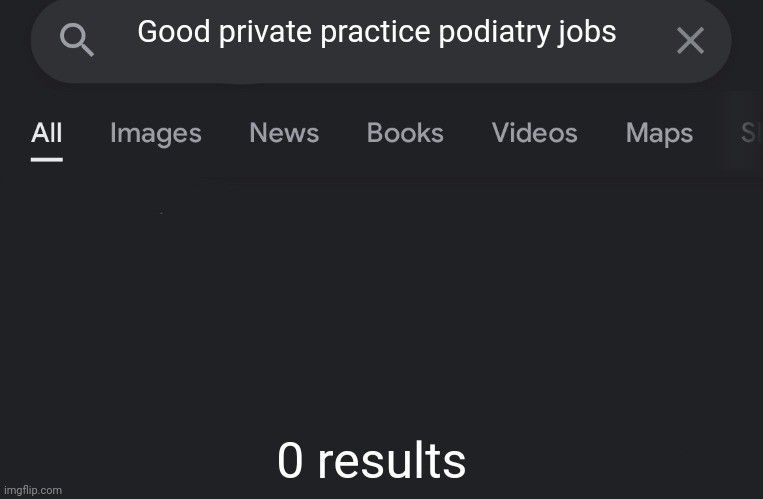Screen dimensions: 763x499
Task: Click the cut-off tab after Maps
Action: (x=749, y=132)
